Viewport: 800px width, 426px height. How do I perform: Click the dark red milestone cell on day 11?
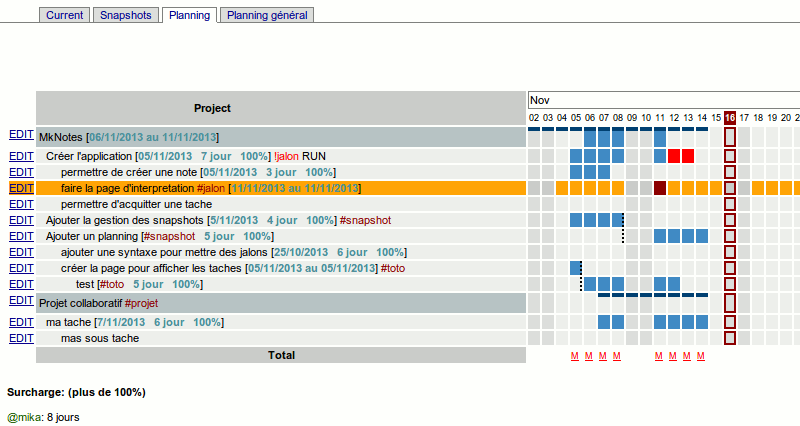pos(660,188)
